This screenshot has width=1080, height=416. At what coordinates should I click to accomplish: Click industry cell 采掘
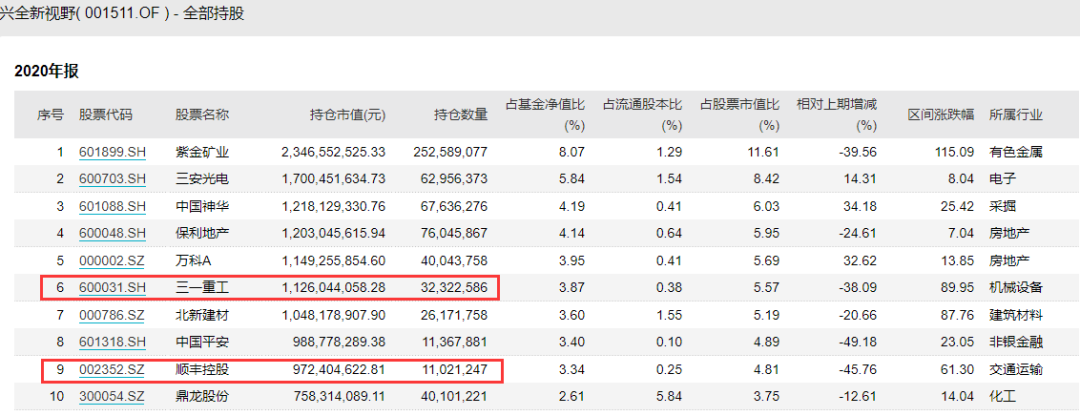click(x=1002, y=206)
